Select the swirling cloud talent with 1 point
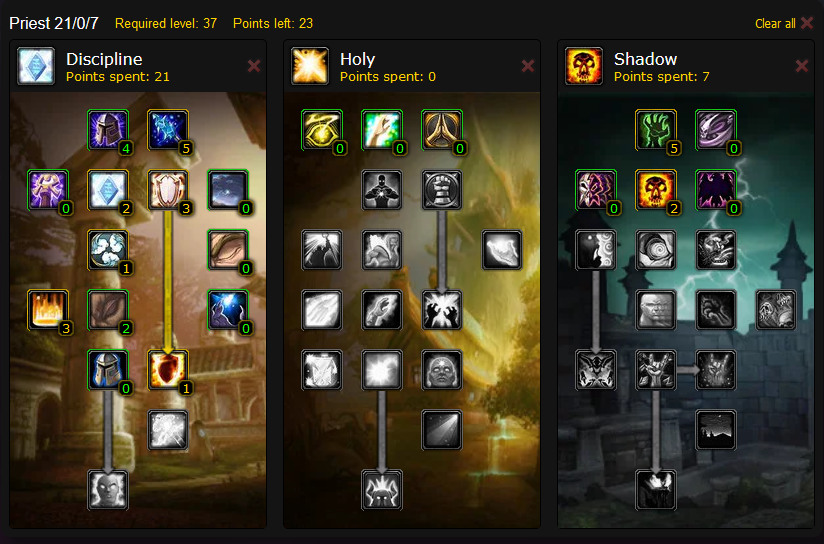Image resolution: width=824 pixels, height=544 pixels. click(108, 250)
